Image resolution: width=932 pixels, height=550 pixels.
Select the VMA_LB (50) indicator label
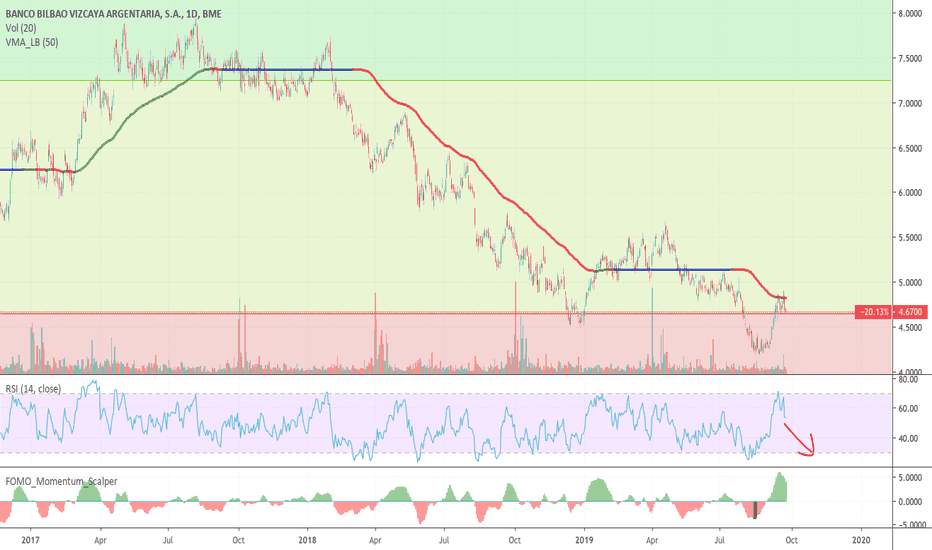[x=32, y=42]
